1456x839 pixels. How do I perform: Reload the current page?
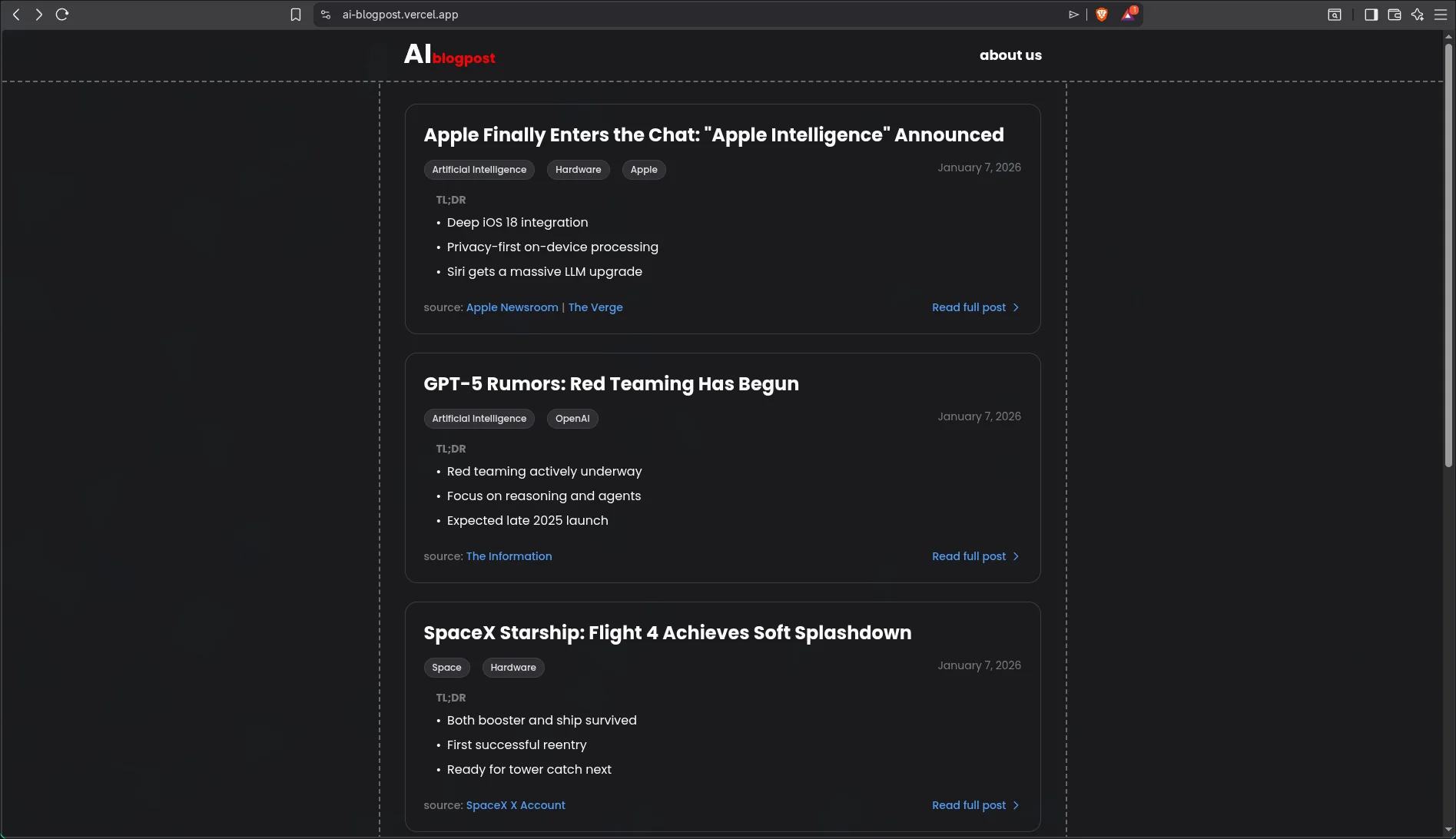pos(62,15)
